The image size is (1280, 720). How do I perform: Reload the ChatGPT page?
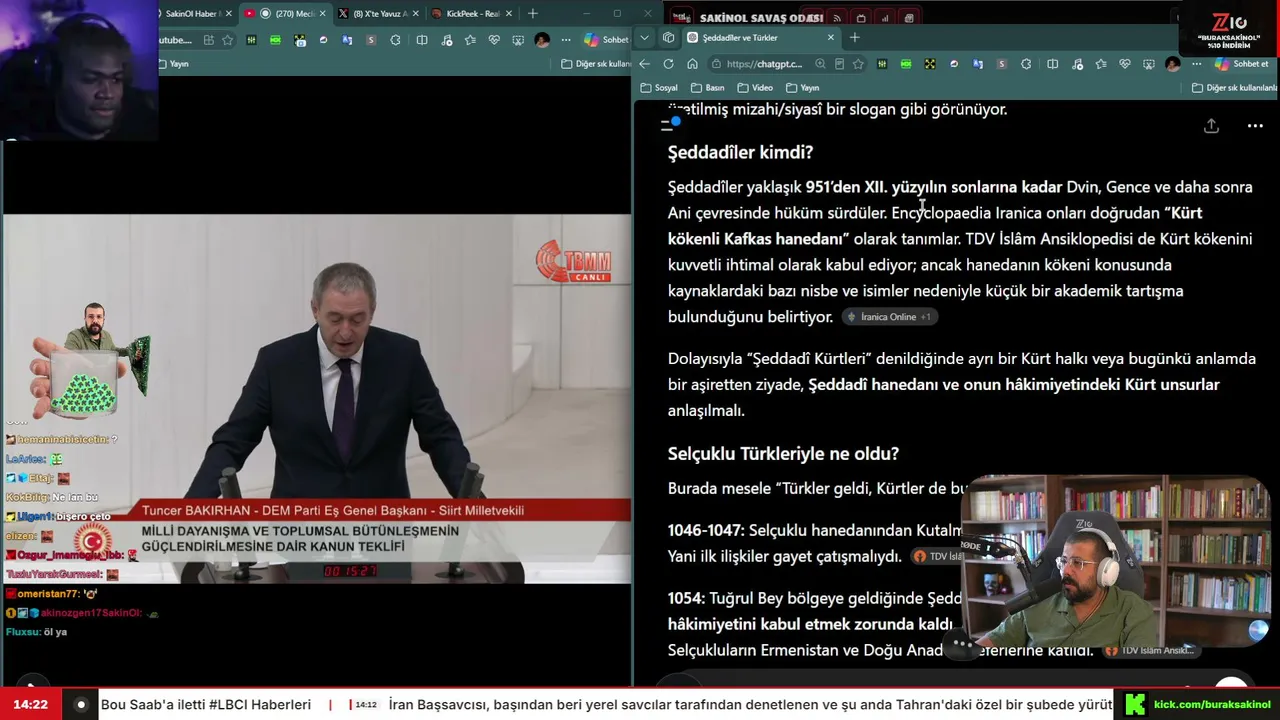point(668,64)
